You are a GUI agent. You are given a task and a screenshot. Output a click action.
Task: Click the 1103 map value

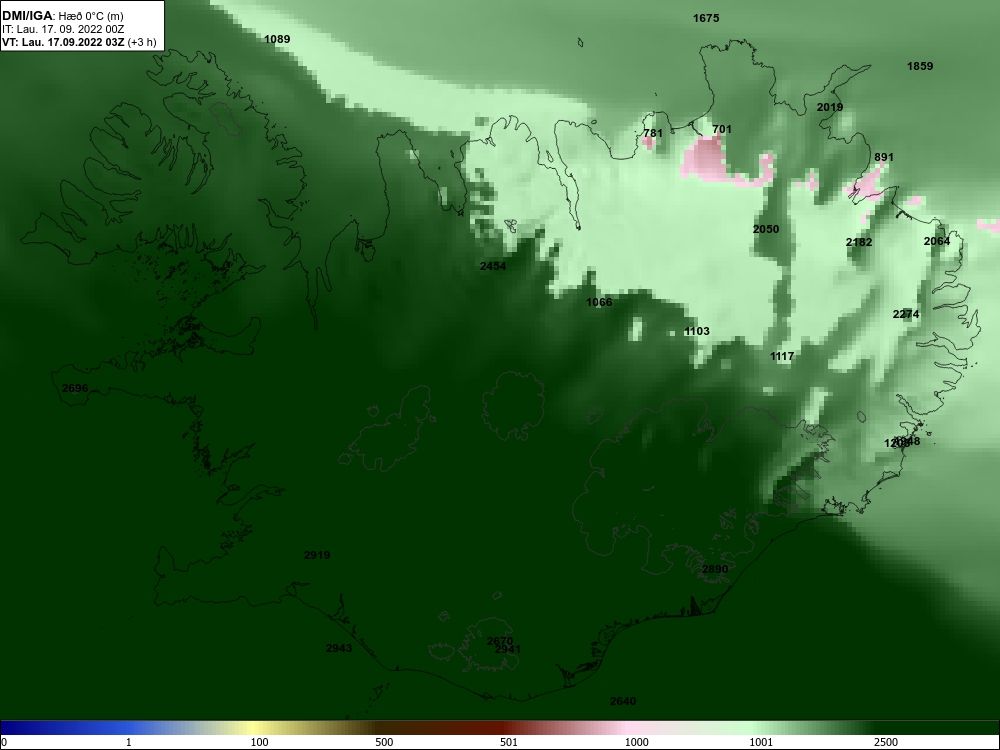(696, 331)
